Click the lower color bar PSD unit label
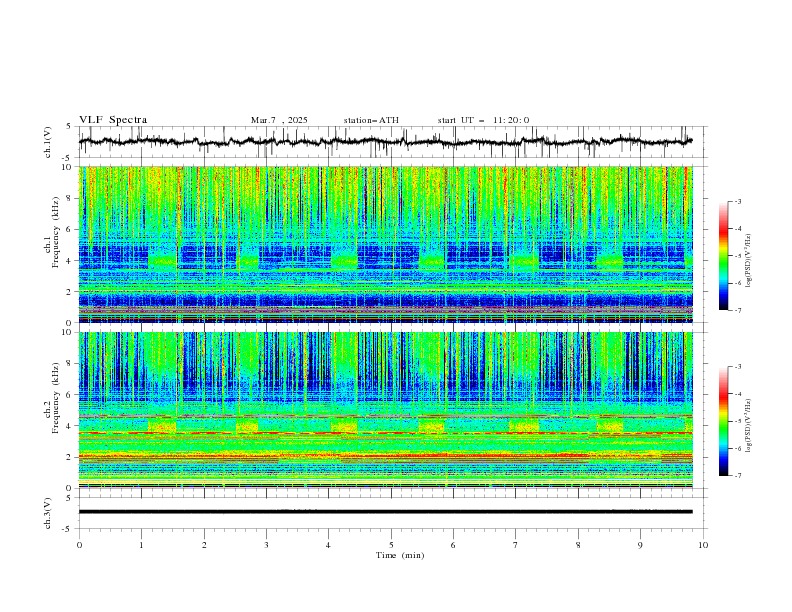Viewport: 792px width, 612px height. 749,426
